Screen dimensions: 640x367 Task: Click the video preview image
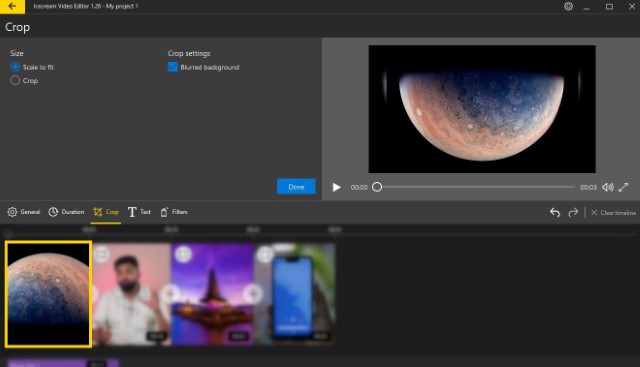point(482,109)
